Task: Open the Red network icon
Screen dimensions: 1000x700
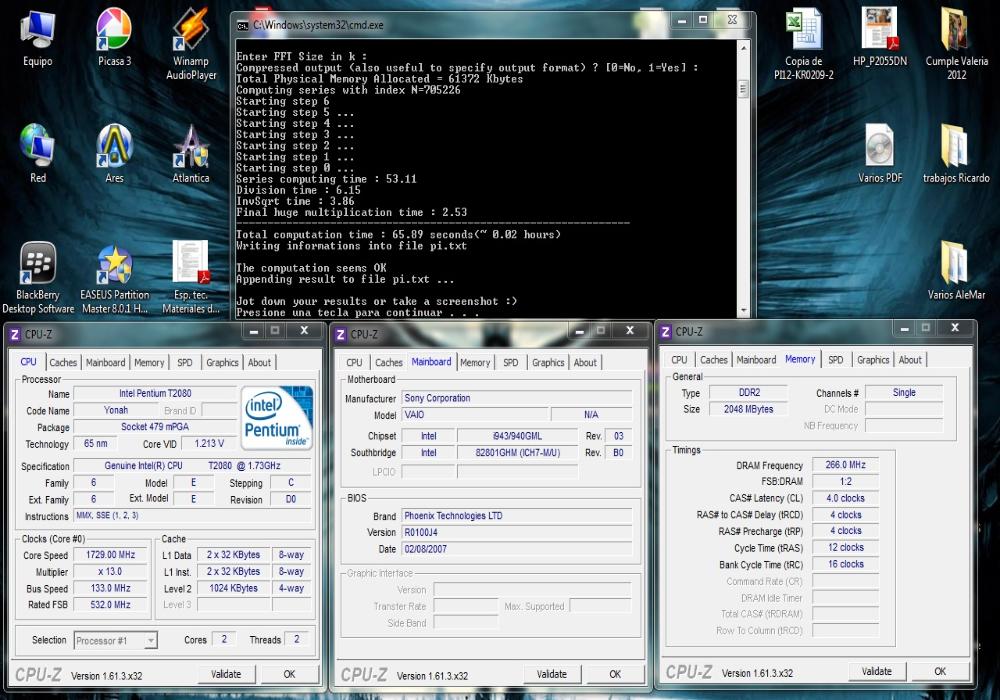Action: point(38,153)
